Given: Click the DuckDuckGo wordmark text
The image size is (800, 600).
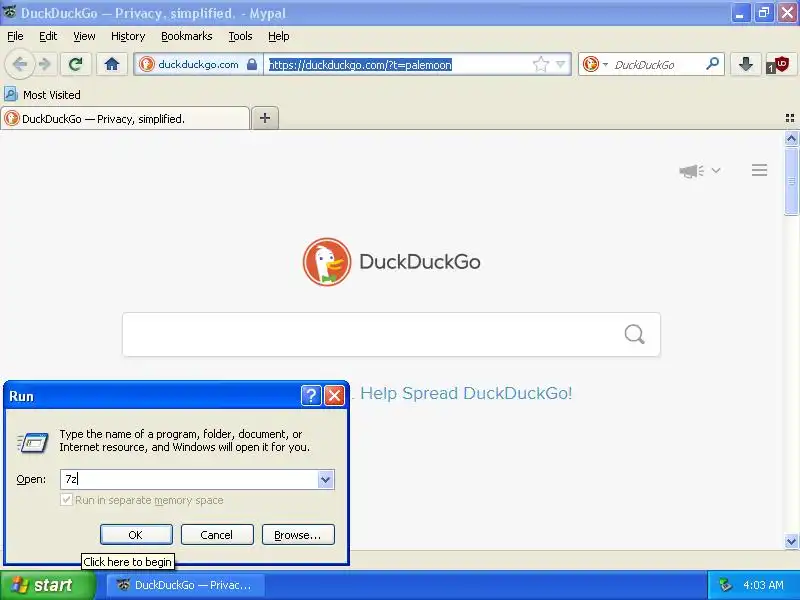Looking at the screenshot, I should click(x=420, y=262).
